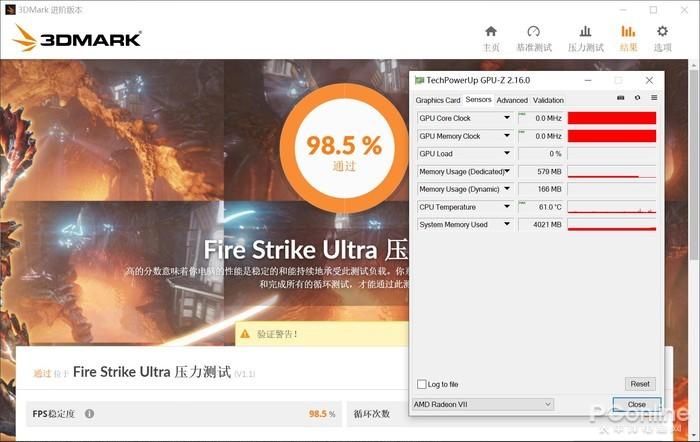
Task: Expand Memory Usage (Dedicated) sensor dropdown
Action: coord(507,171)
